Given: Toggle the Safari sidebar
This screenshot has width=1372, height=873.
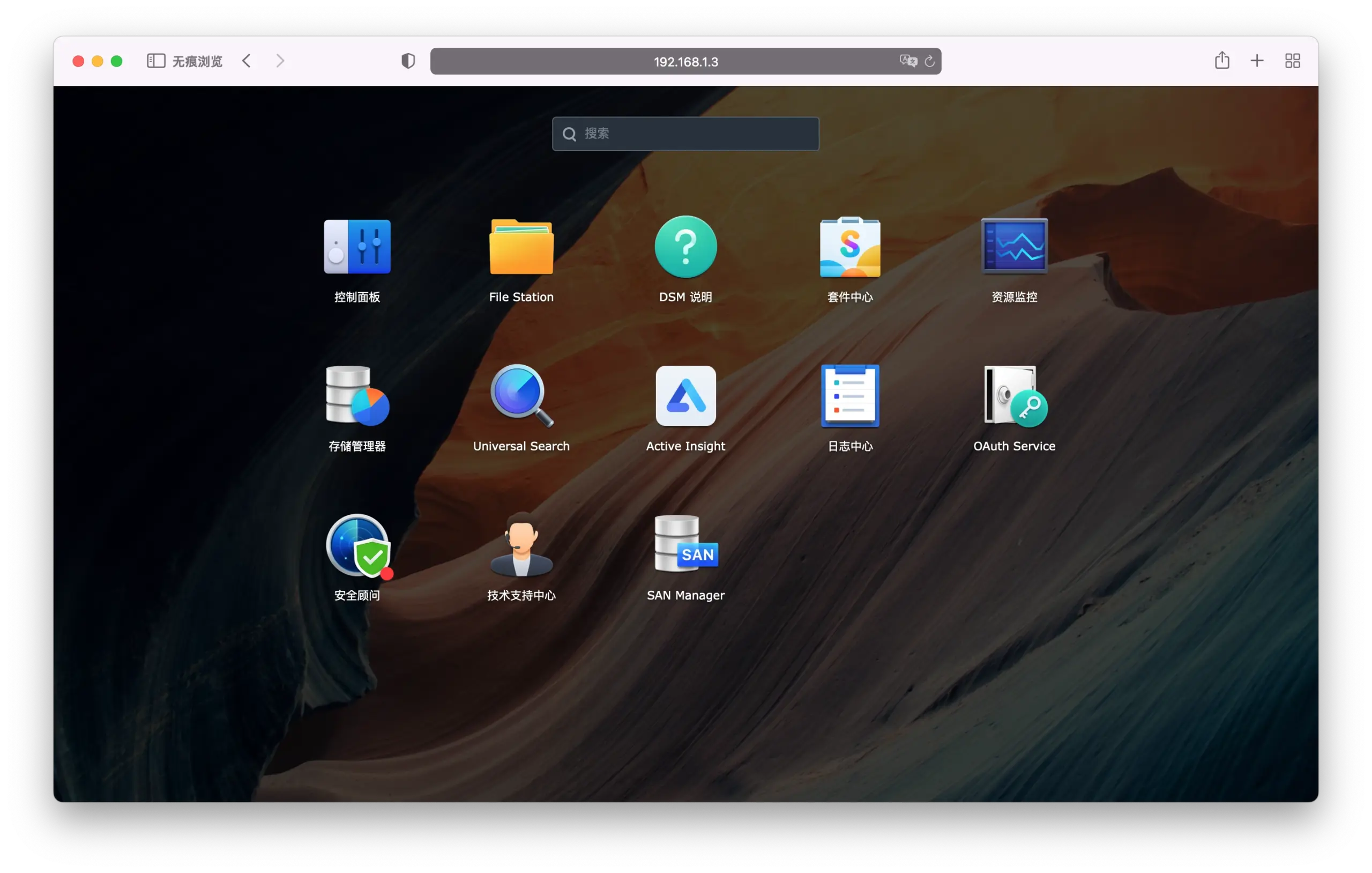Looking at the screenshot, I should pos(155,61).
